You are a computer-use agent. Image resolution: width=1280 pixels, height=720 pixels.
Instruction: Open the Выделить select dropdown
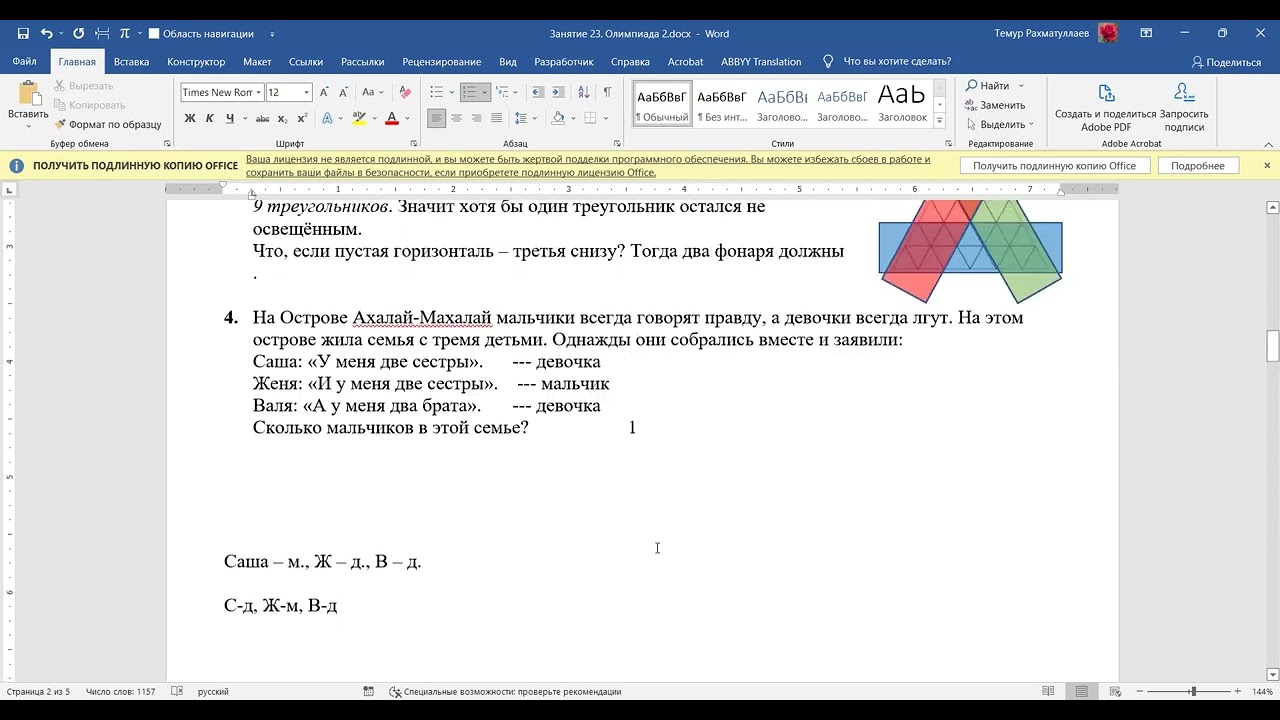999,124
